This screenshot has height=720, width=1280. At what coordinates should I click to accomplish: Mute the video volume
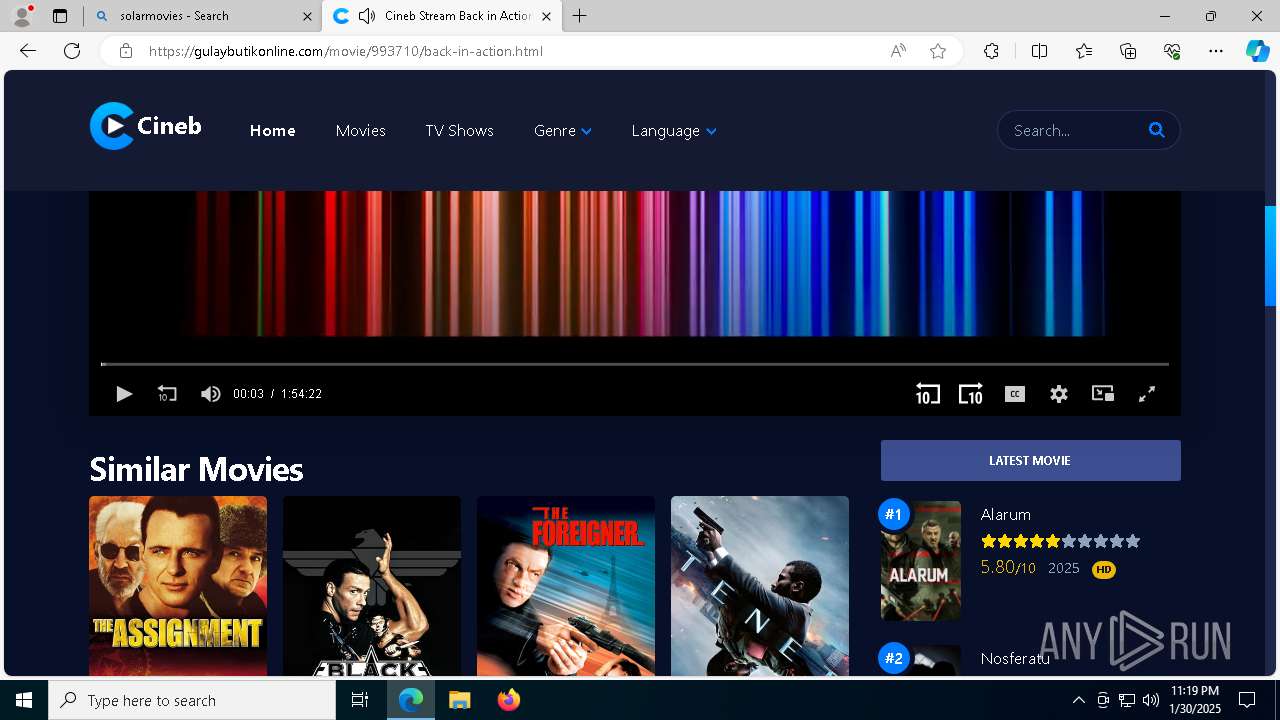tap(210, 394)
